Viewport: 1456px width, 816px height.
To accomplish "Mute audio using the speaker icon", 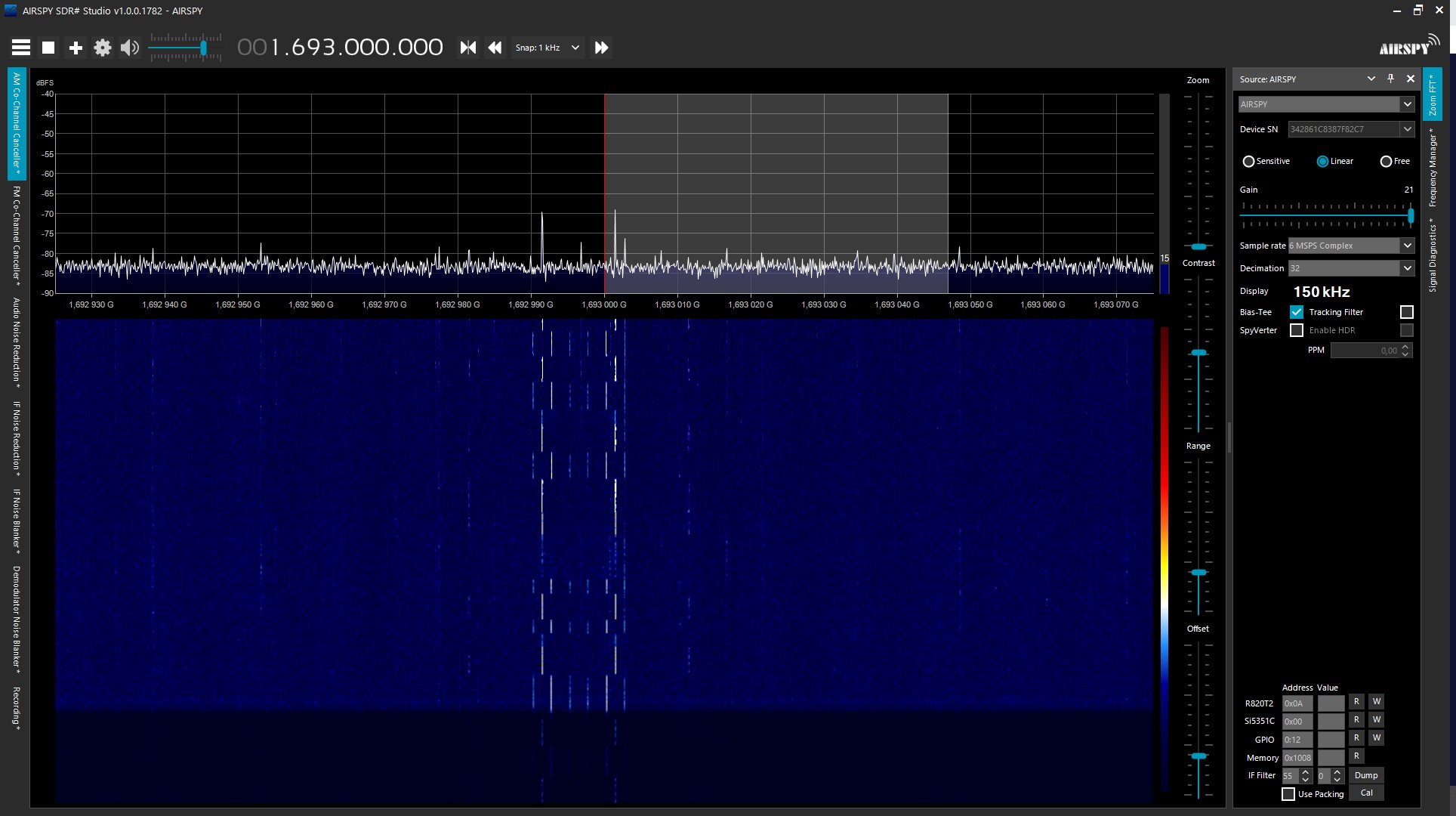I will click(x=130, y=48).
